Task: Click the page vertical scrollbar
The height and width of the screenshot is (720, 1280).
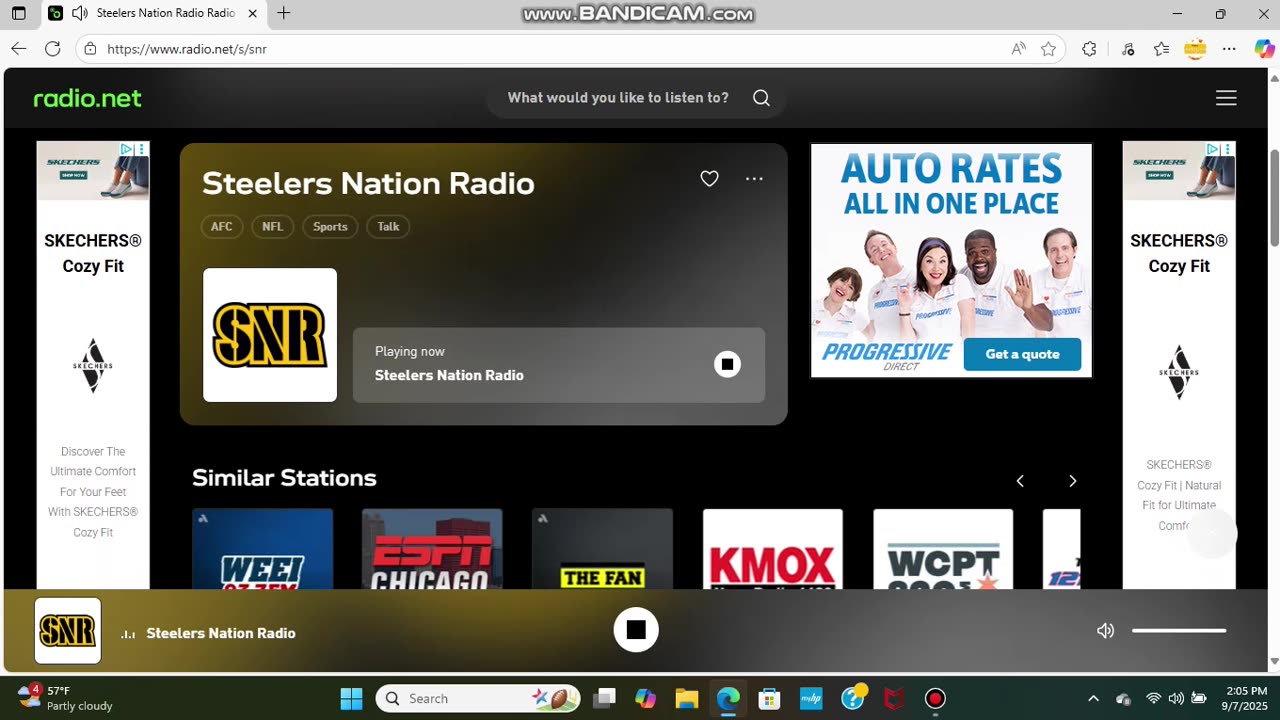Action: [1274, 198]
